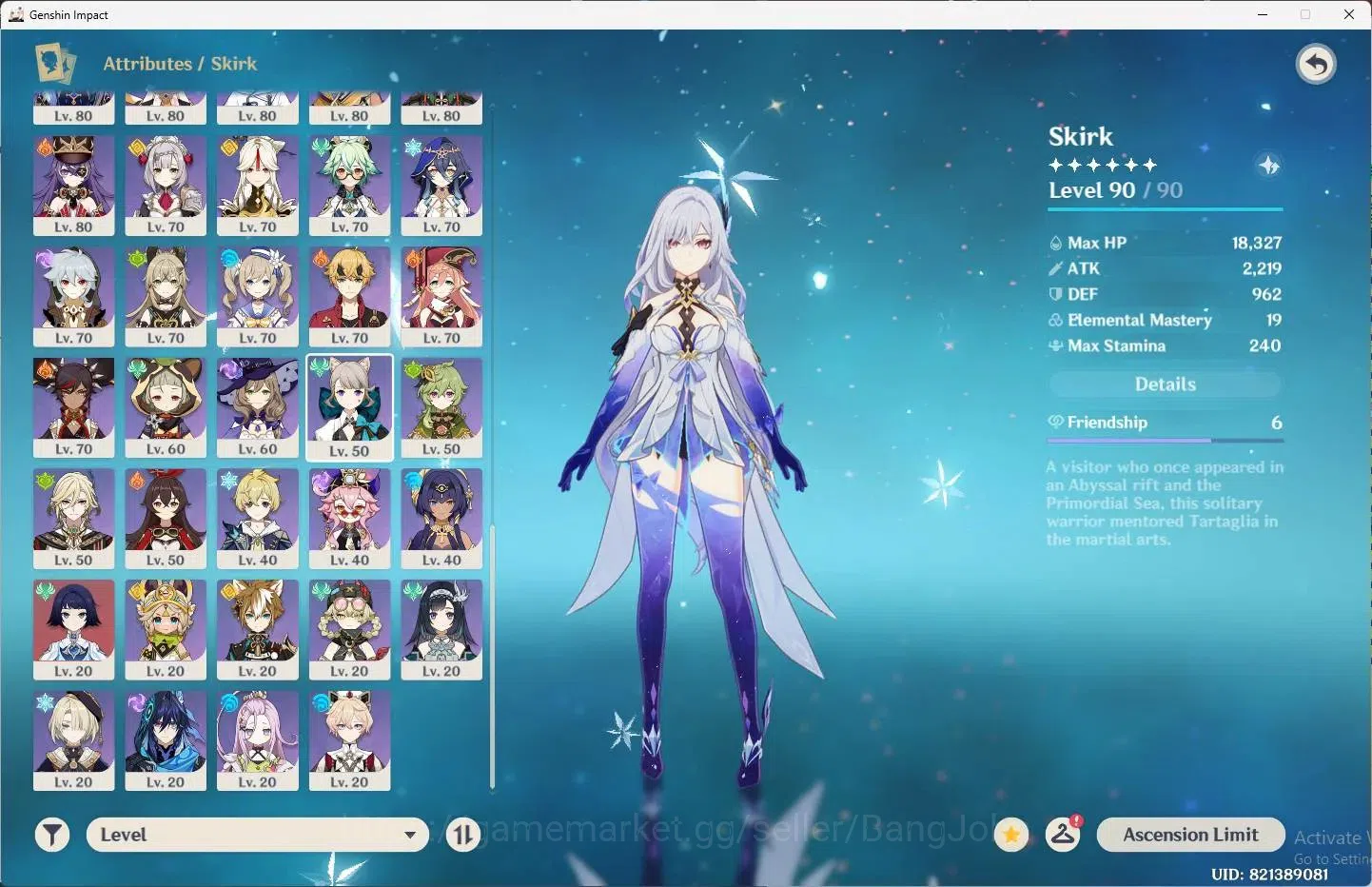Select the Lv. 20 girl with pink goggles
Screen dimensions: 1372x887
click(349, 630)
